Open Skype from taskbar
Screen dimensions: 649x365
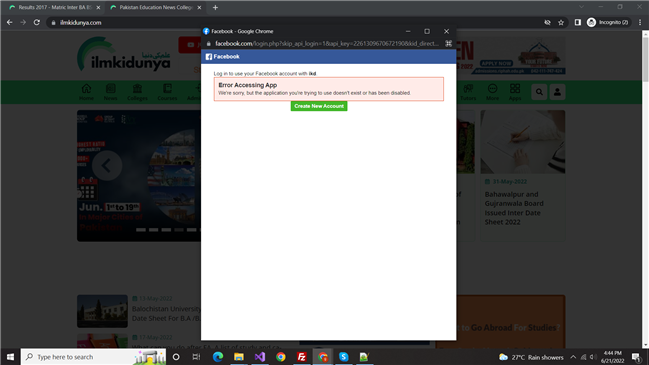coord(344,357)
